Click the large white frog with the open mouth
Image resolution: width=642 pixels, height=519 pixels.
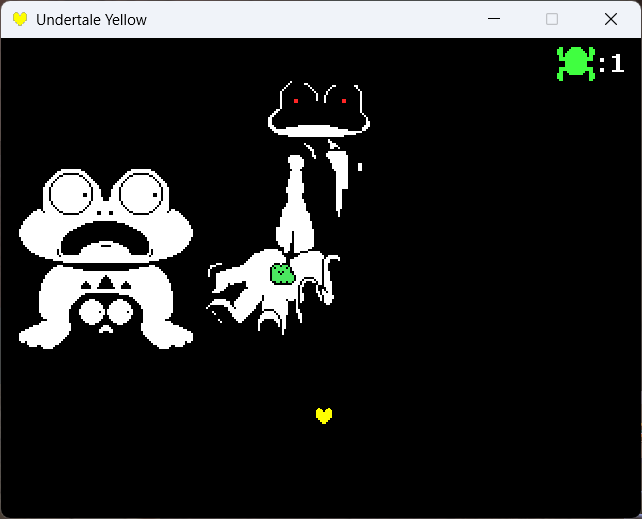[106, 259]
